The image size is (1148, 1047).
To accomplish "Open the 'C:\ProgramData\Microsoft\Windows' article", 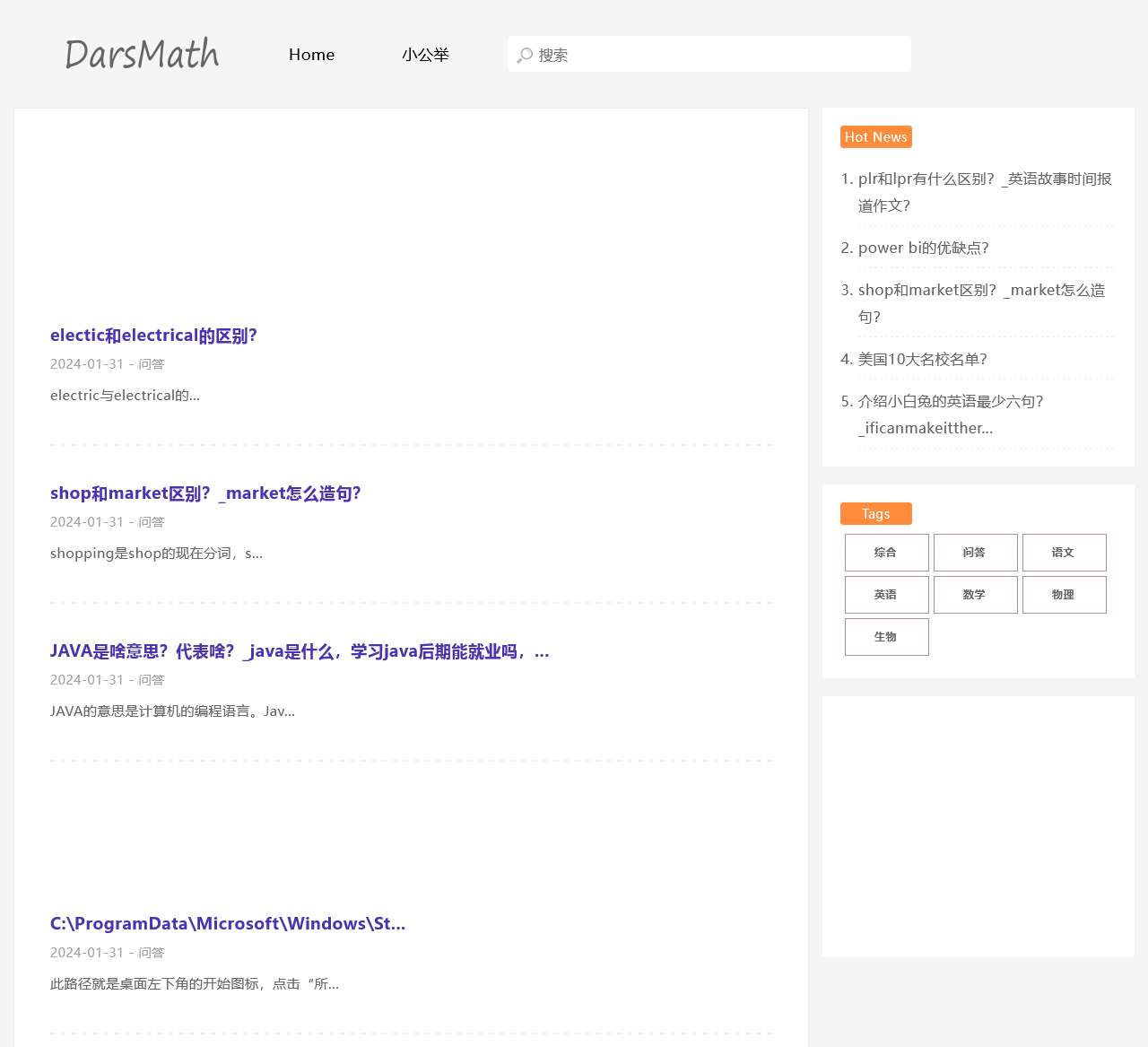I will [x=228, y=924].
